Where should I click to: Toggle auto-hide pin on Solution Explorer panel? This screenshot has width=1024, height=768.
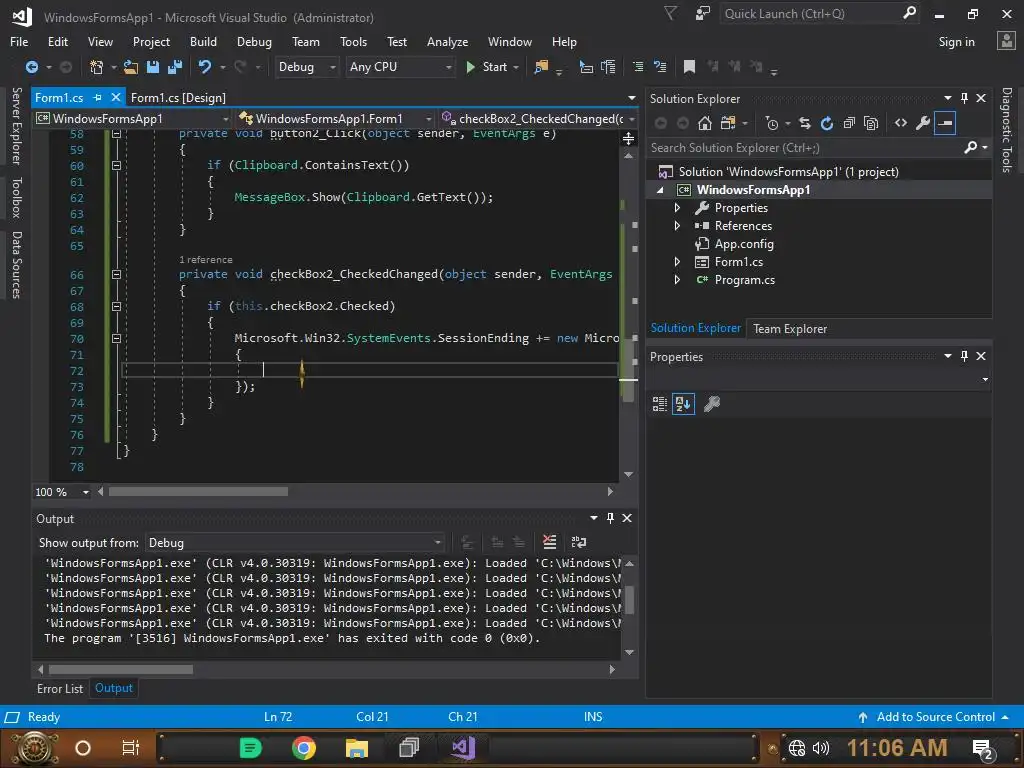pos(964,98)
